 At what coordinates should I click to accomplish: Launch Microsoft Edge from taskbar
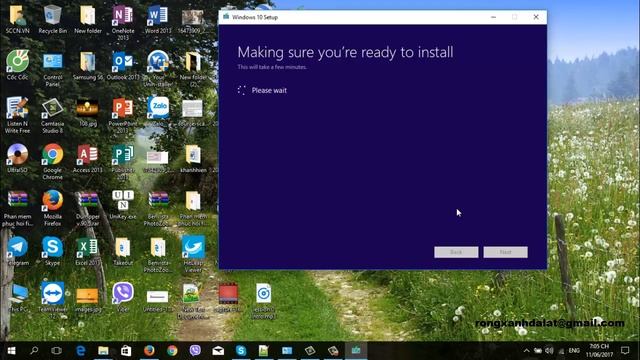coord(80,351)
